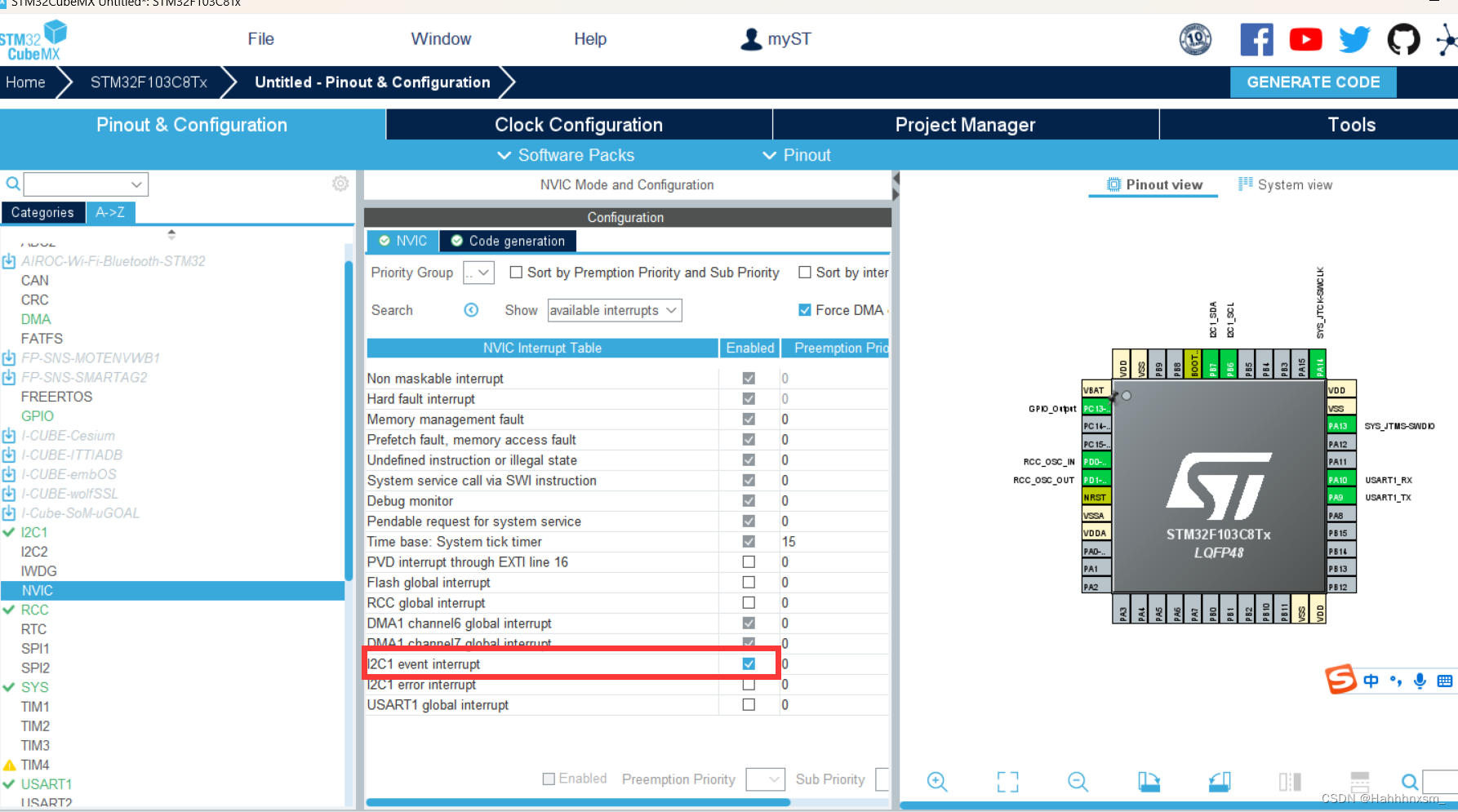Open the Window menu

(441, 39)
